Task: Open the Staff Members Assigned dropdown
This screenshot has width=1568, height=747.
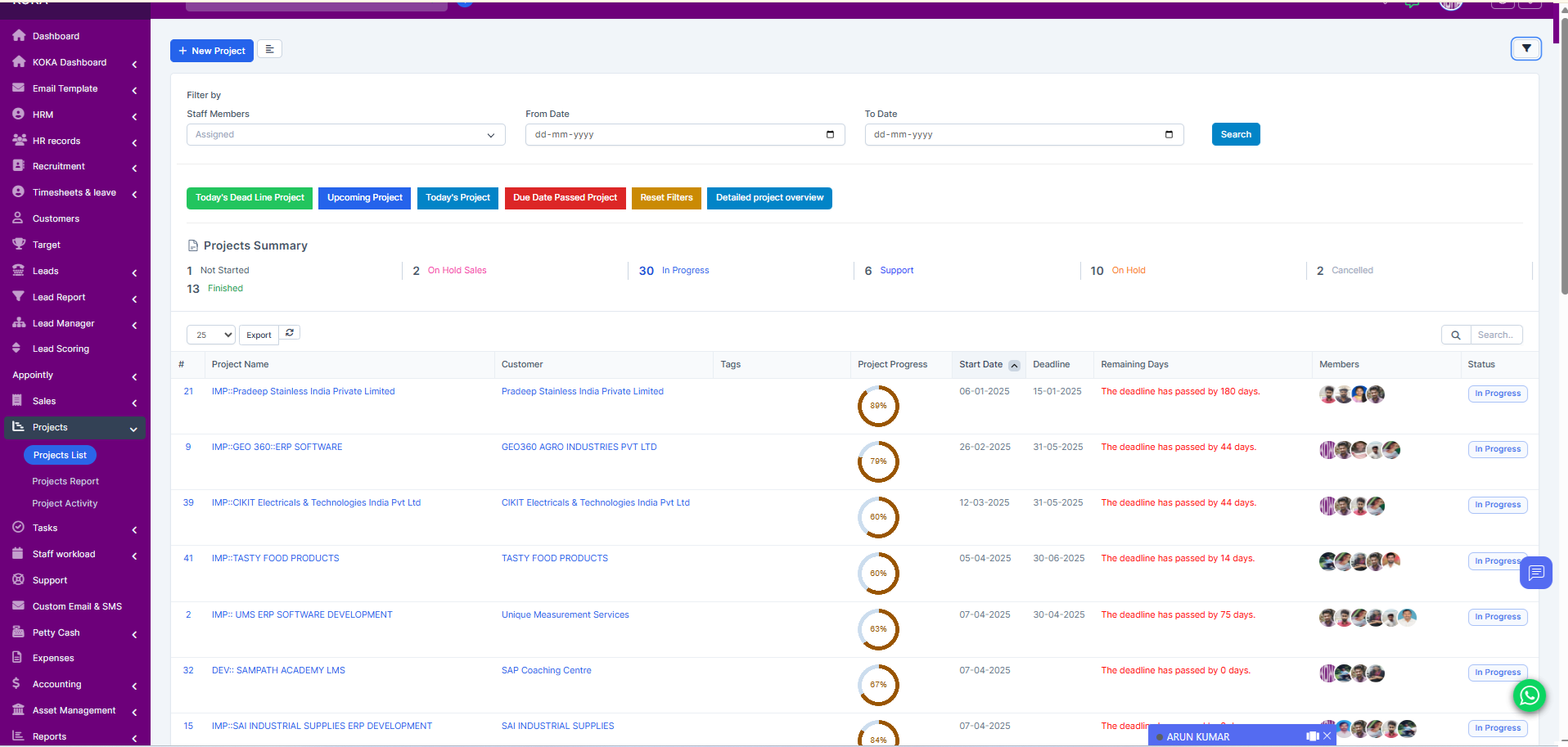Action: pyautogui.click(x=345, y=135)
